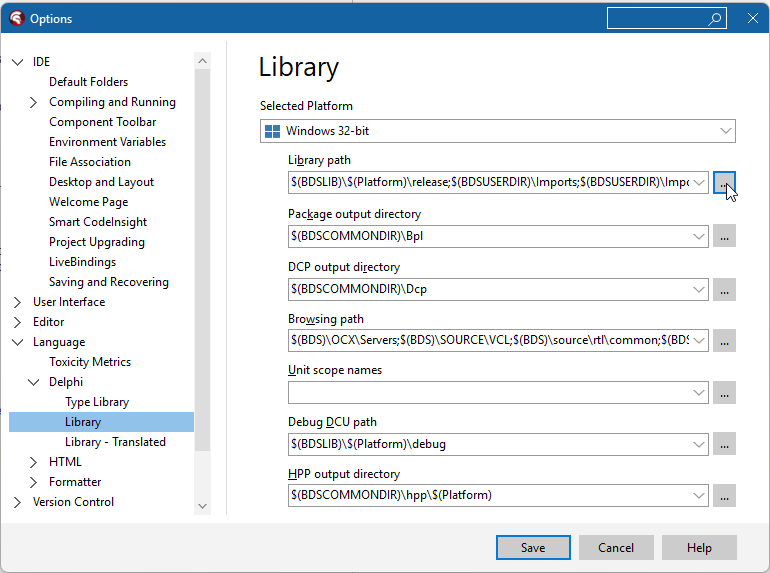Expand the Version Control node
Viewport: 770px width, 573px height.
point(18,502)
